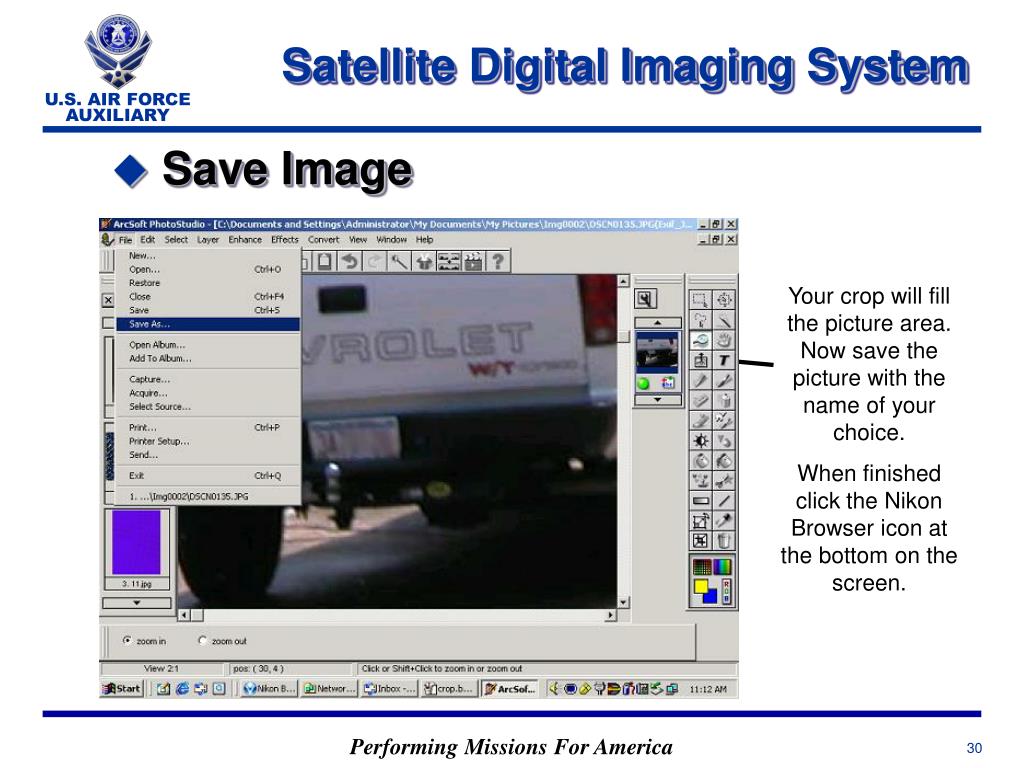Viewport: 1024px width, 768px height.
Task: Select the gradient fill tool
Action: [x=700, y=501]
